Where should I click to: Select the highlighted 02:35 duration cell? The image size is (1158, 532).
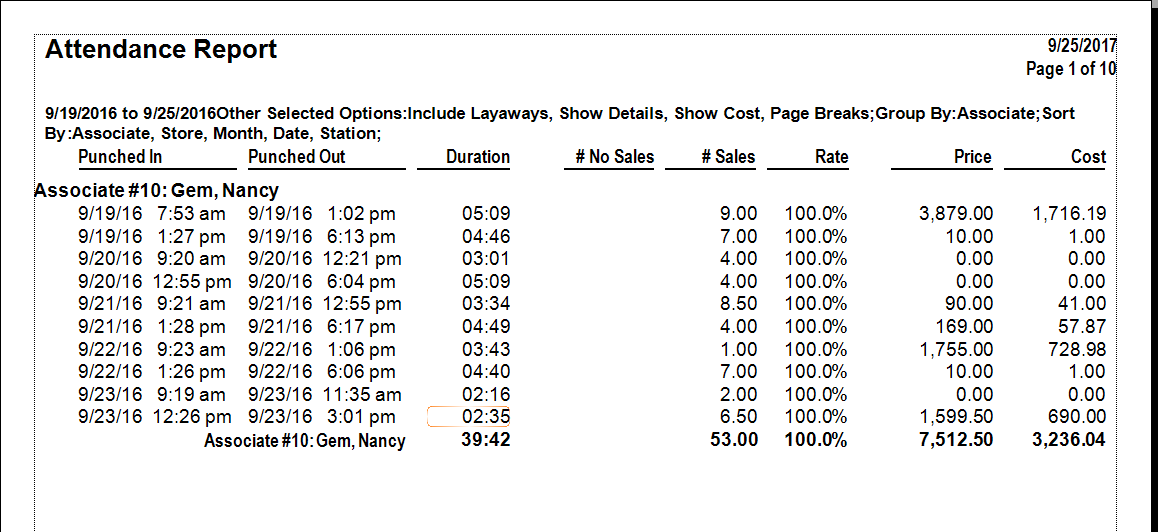tap(486, 417)
